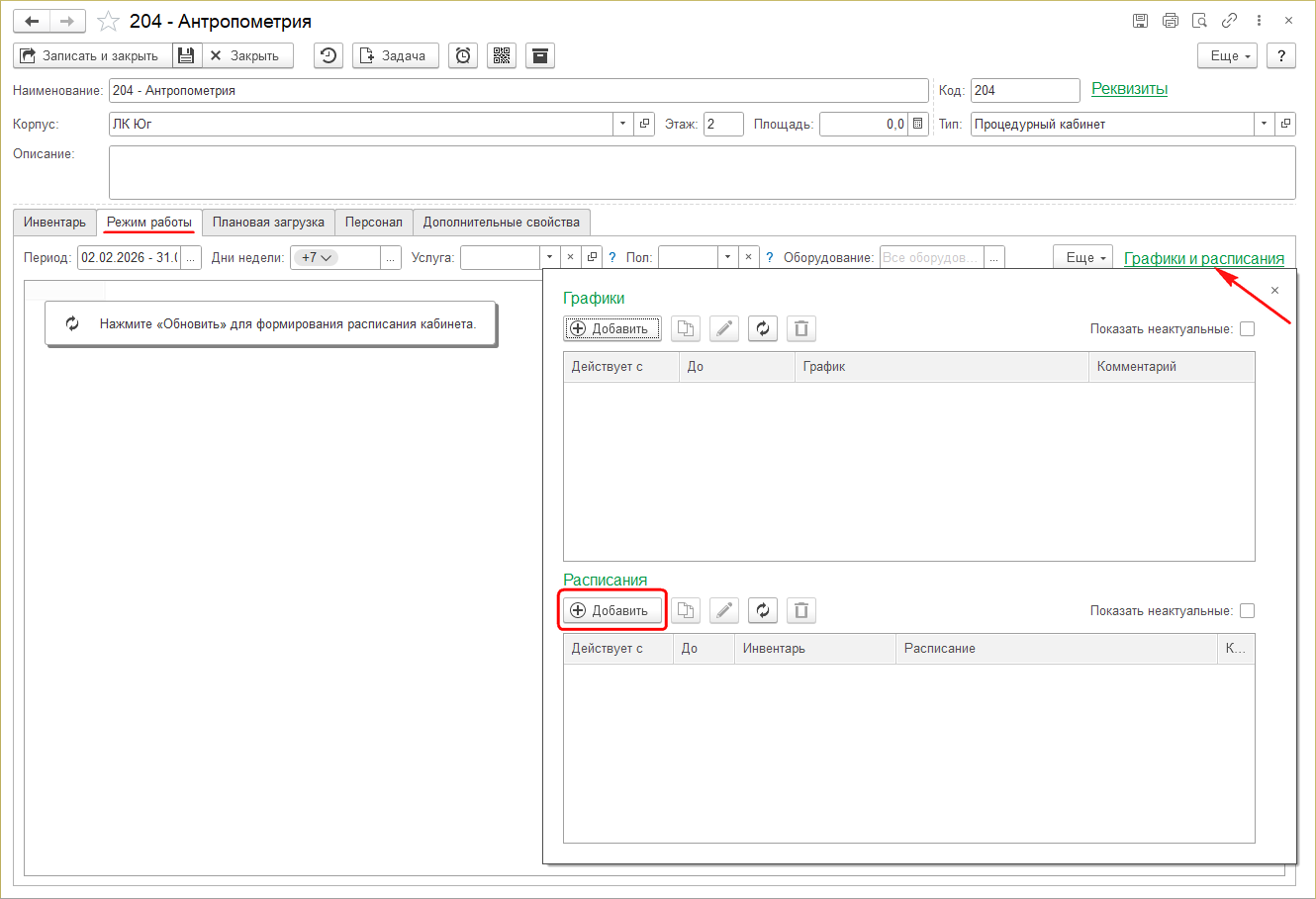Add a new entry in Графики
Image resolution: width=1316 pixels, height=899 pixels.
(x=611, y=328)
